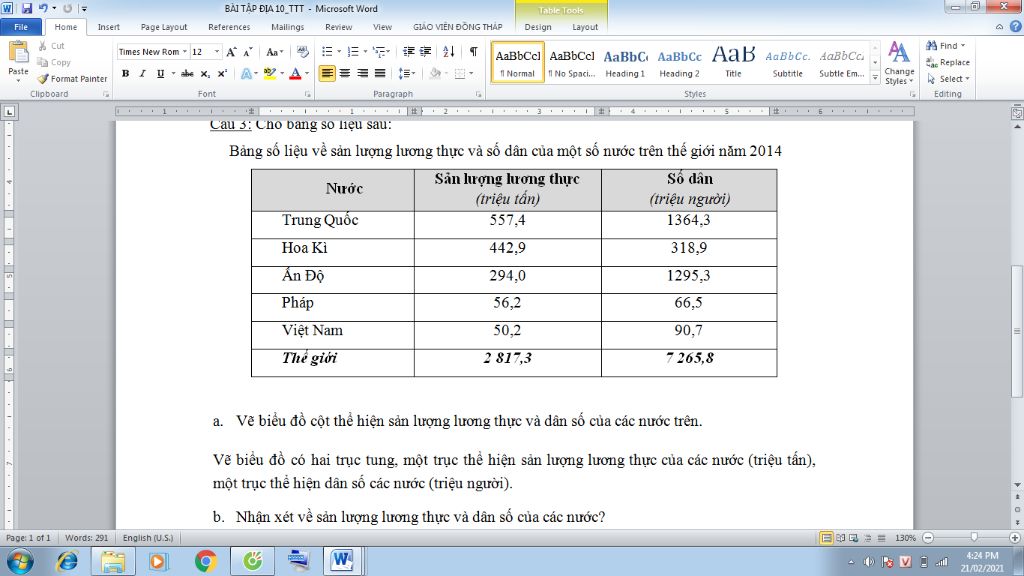Click the Save icon in quick access toolbar

point(27,8)
